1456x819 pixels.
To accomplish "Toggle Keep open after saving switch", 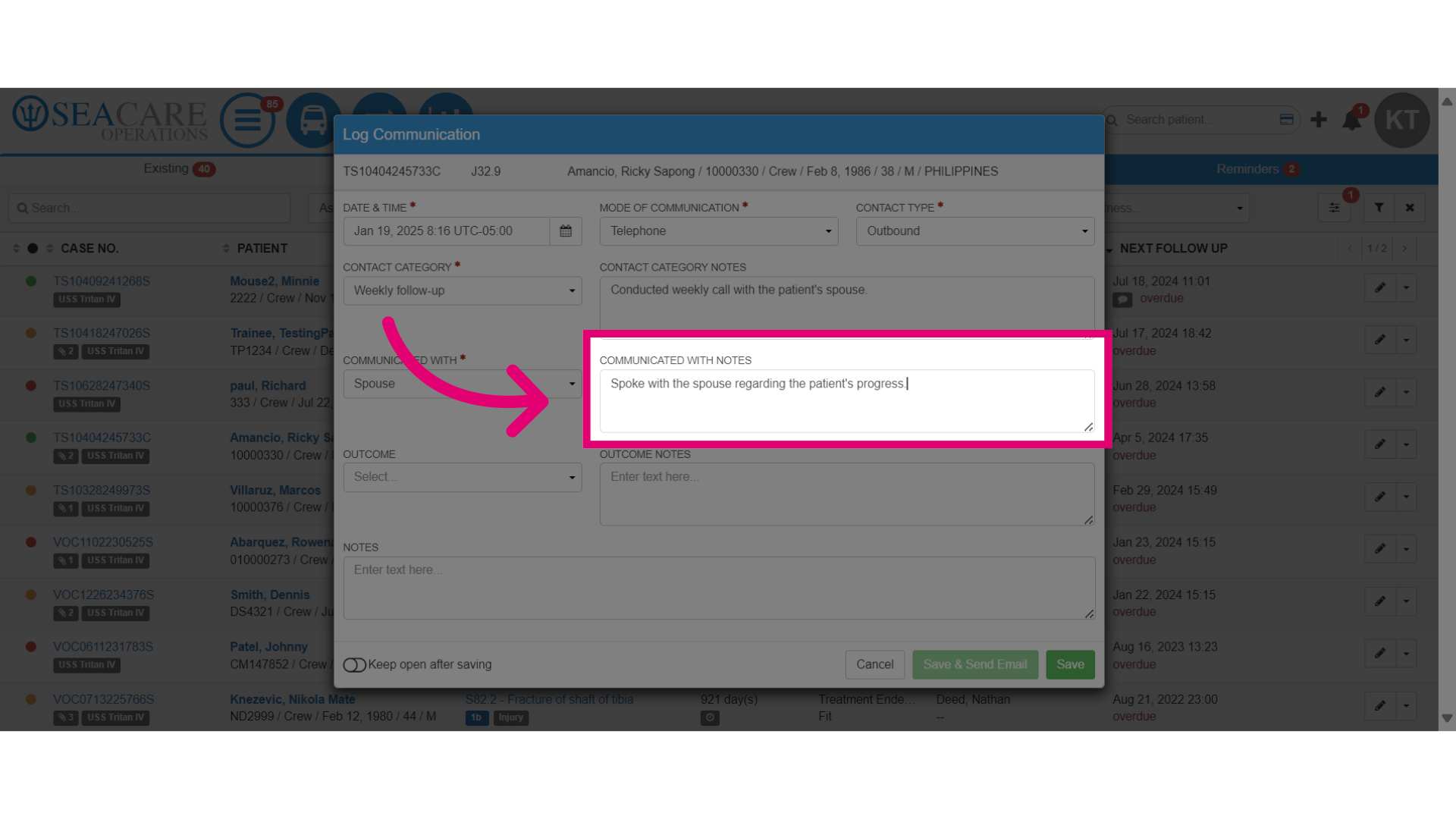I will point(354,665).
